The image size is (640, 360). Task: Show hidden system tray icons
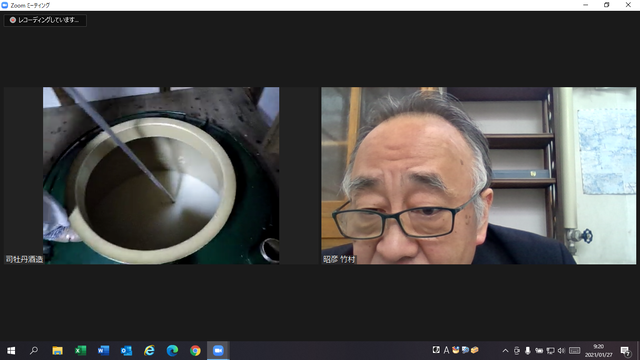point(505,351)
